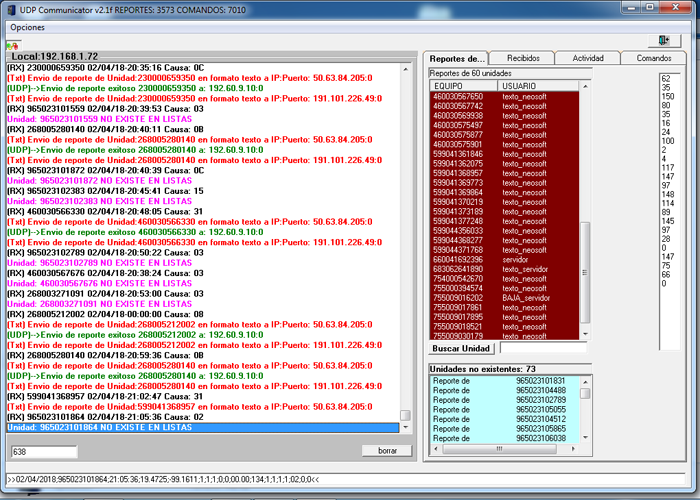Open the Opciones menu
The image size is (700, 500).
[x=28, y=27]
